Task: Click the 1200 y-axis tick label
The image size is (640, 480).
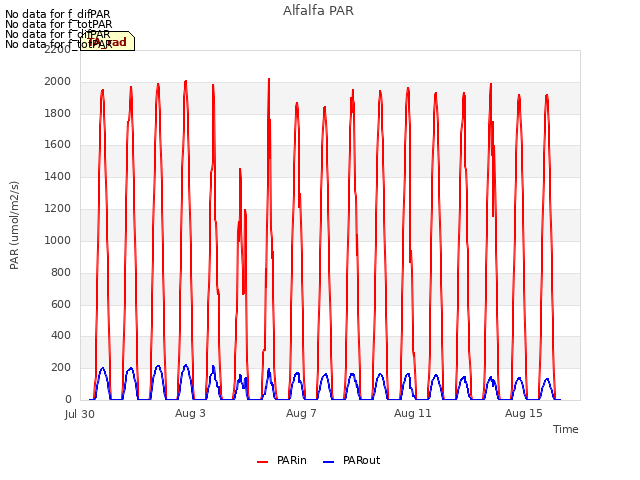Action: (58, 209)
